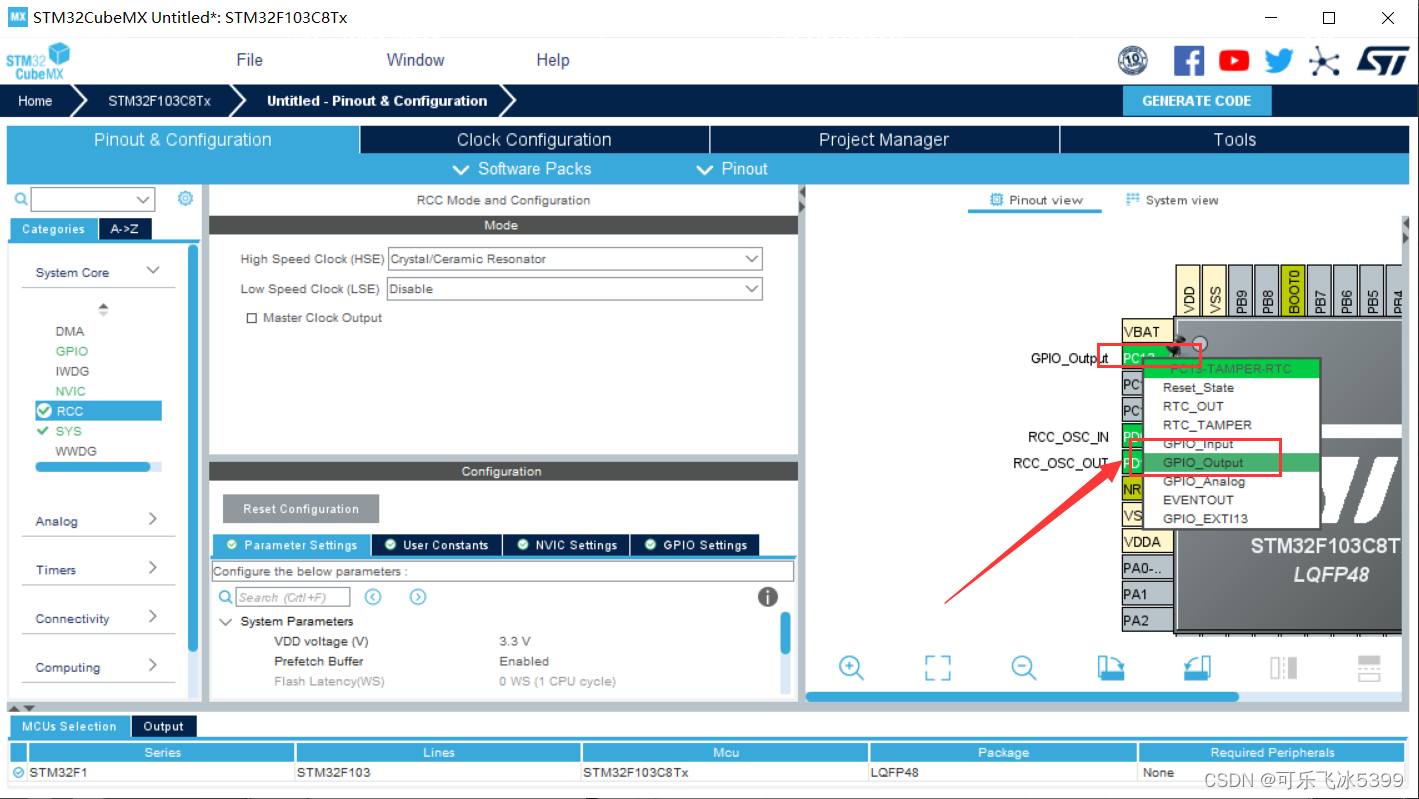This screenshot has width=1419, height=799.
Task: Open the Facebook icon link
Action: (x=1188, y=61)
